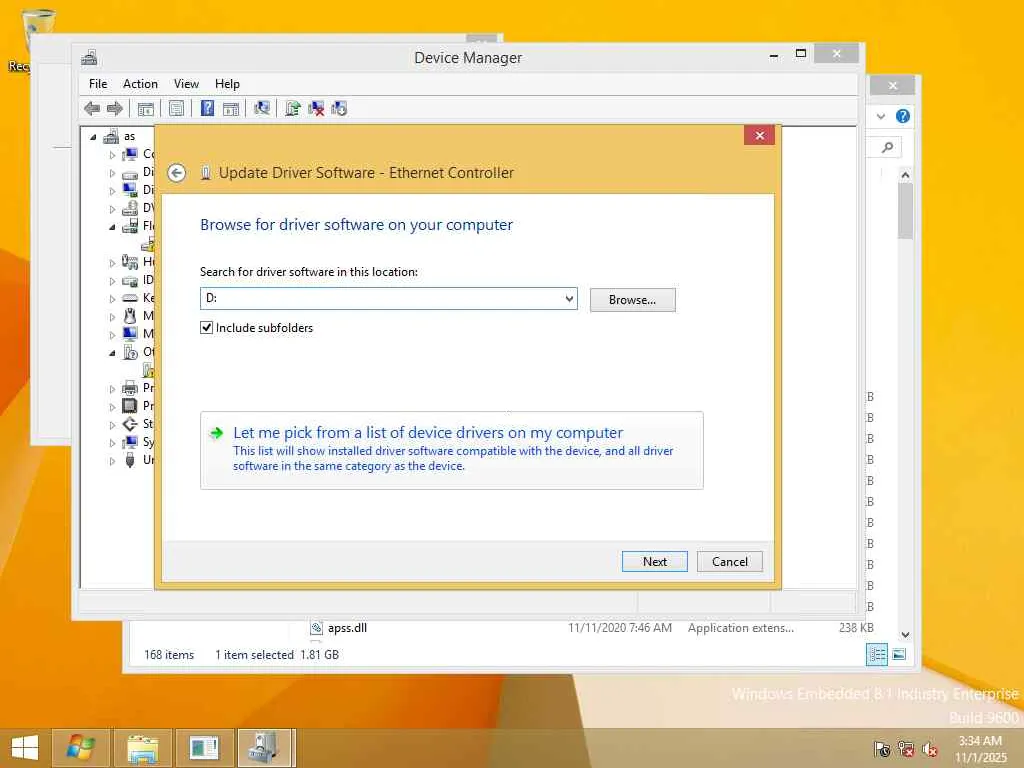Click the muted volume tray icon
This screenshot has height=768, width=1024.
[x=929, y=749]
